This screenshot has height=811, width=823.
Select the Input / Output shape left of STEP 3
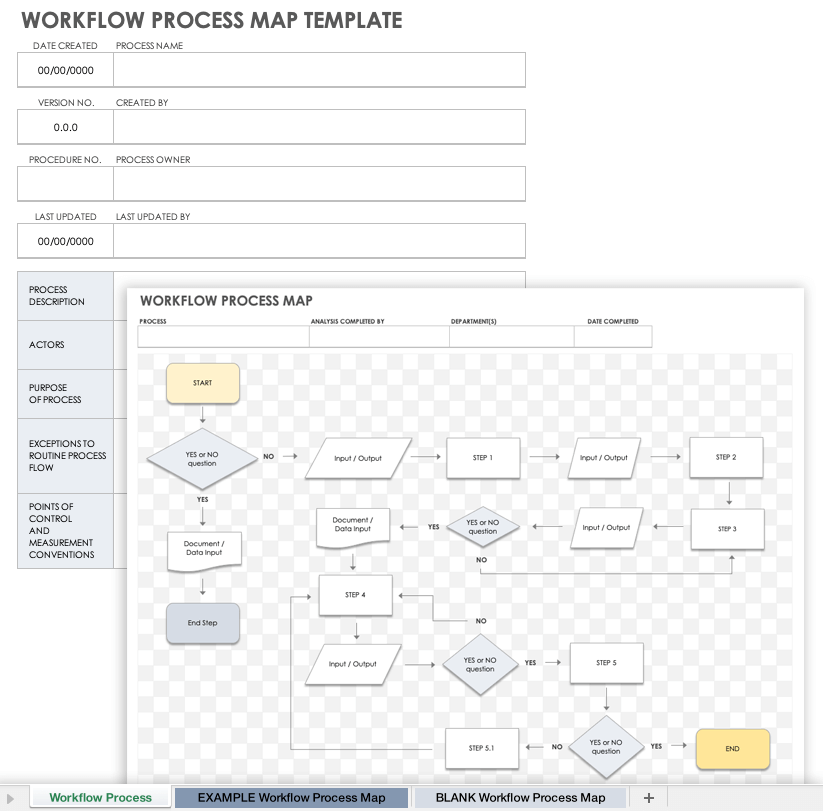pos(606,528)
